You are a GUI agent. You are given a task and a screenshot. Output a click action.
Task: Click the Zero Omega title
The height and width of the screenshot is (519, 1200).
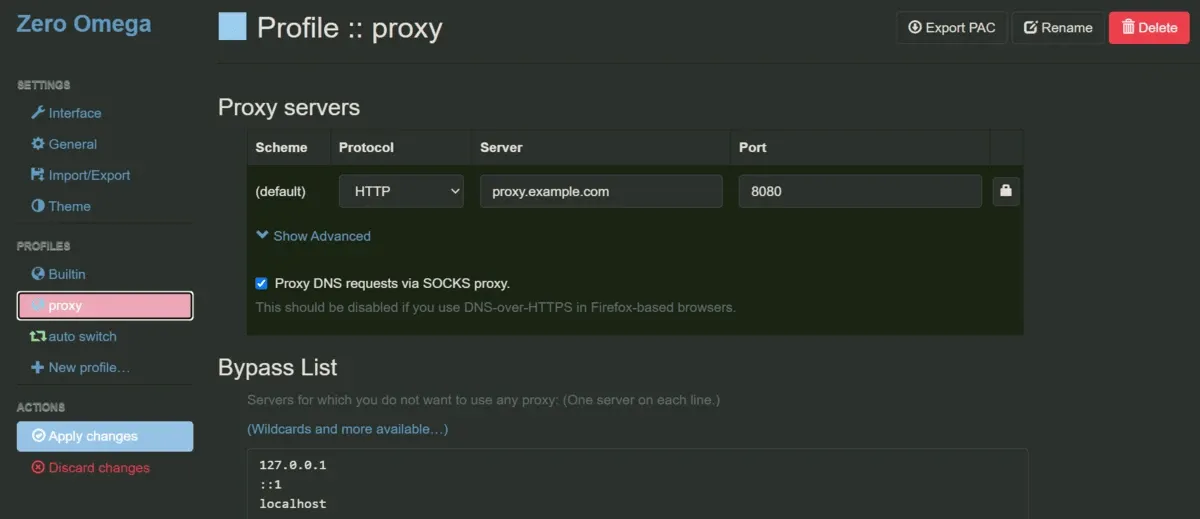click(x=84, y=24)
